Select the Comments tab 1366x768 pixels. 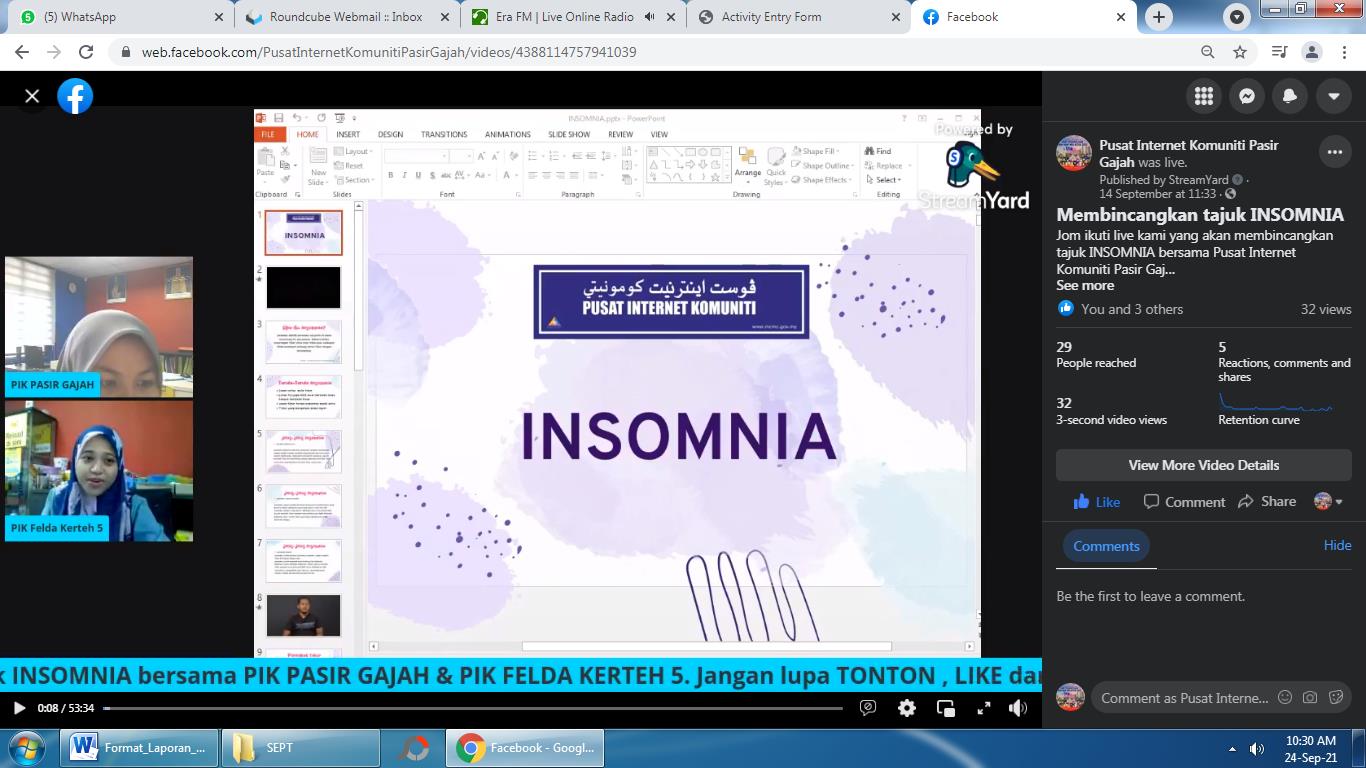(x=1106, y=546)
